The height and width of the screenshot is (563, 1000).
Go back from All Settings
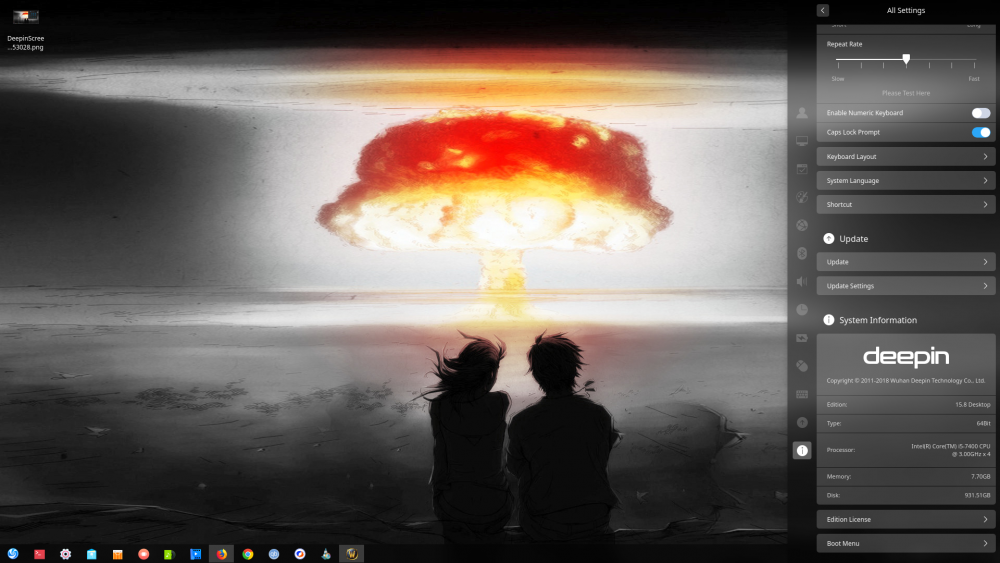click(x=823, y=10)
